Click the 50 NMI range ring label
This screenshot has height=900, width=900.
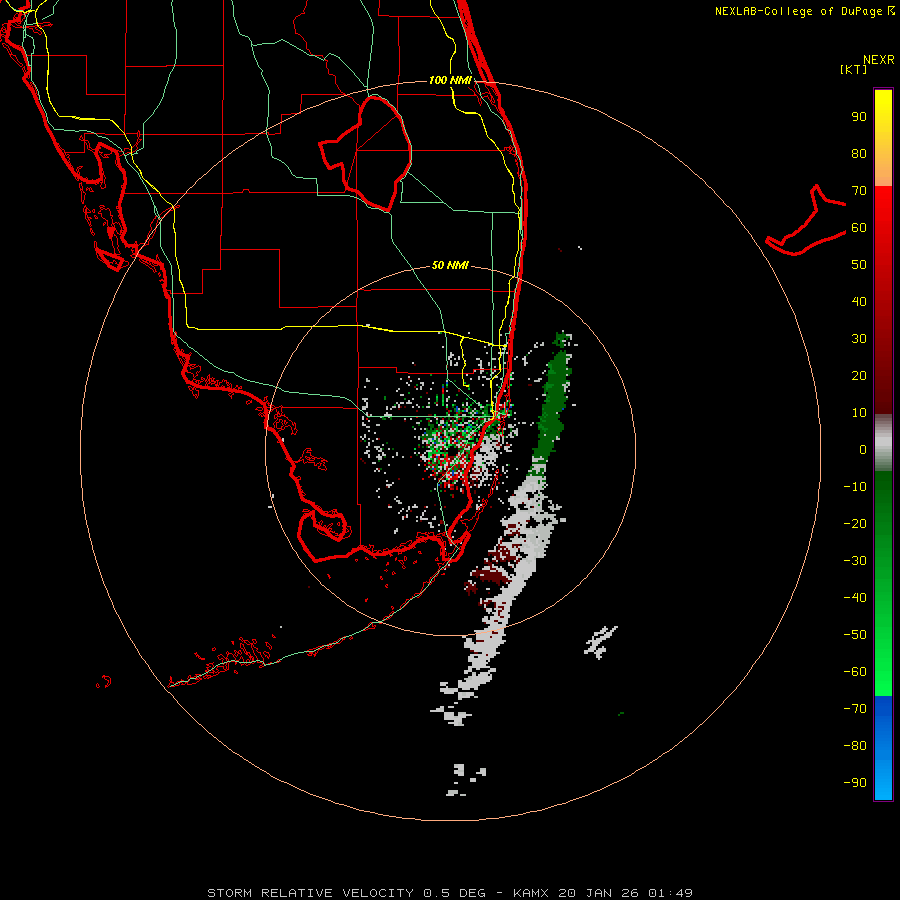point(450,265)
